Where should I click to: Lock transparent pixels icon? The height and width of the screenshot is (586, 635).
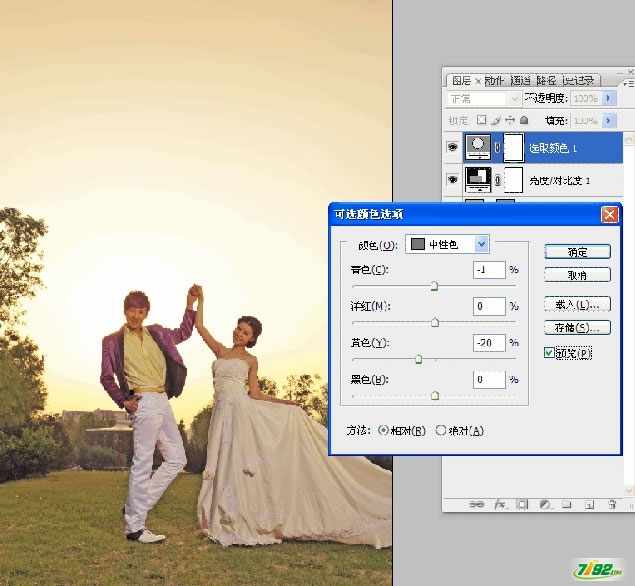pos(481,120)
